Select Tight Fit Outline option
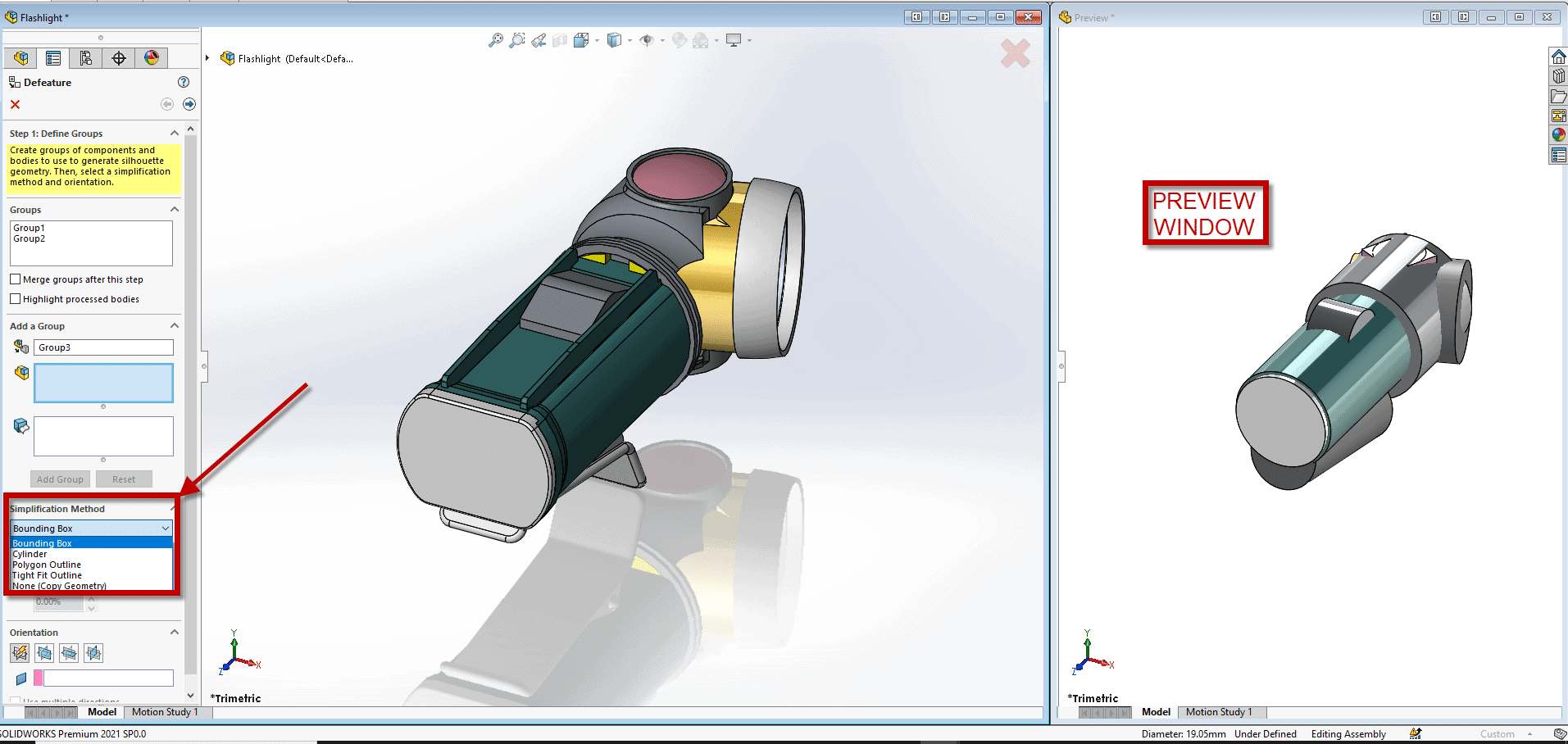Image resolution: width=1568 pixels, height=744 pixels. (48, 575)
